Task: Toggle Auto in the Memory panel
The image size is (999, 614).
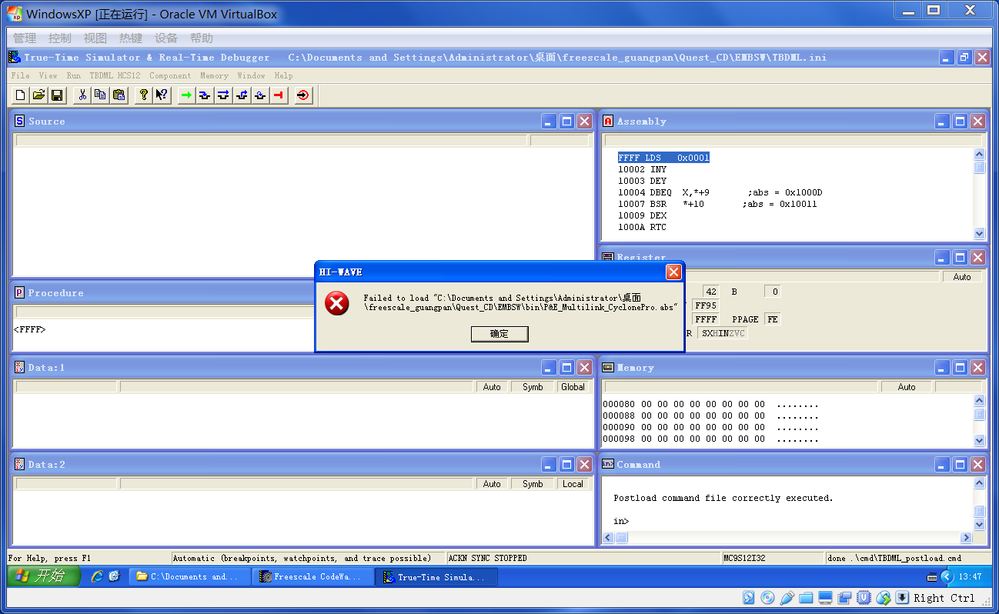Action: click(x=907, y=387)
